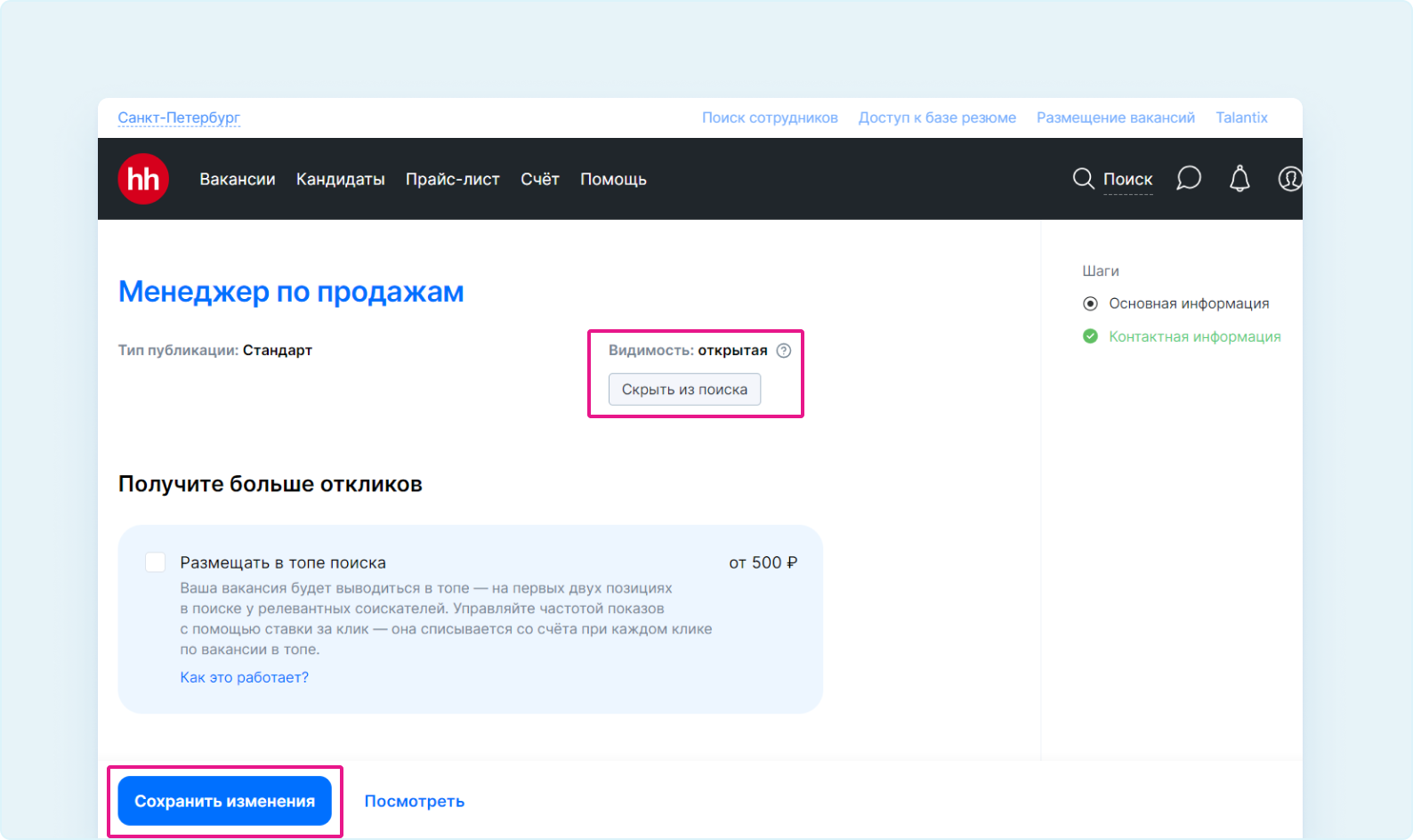This screenshot has height=840, width=1413.
Task: Click the Менеджер по продажам title
Action: tap(291, 292)
